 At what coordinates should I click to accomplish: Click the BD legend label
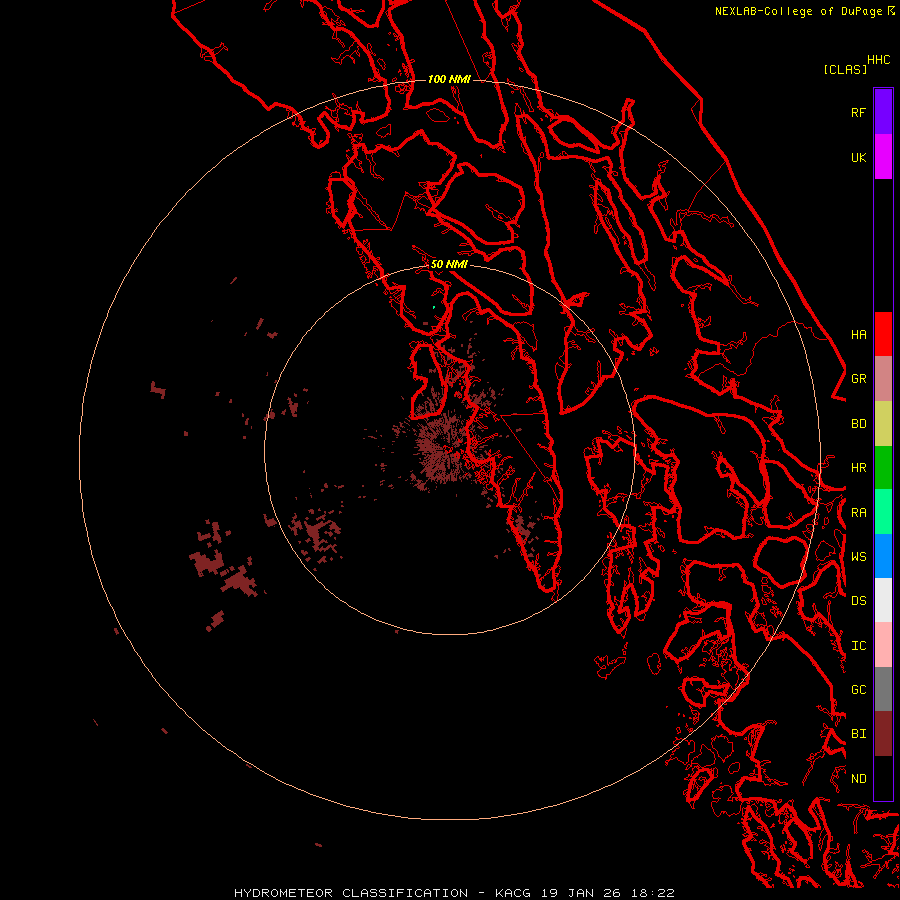pos(858,424)
